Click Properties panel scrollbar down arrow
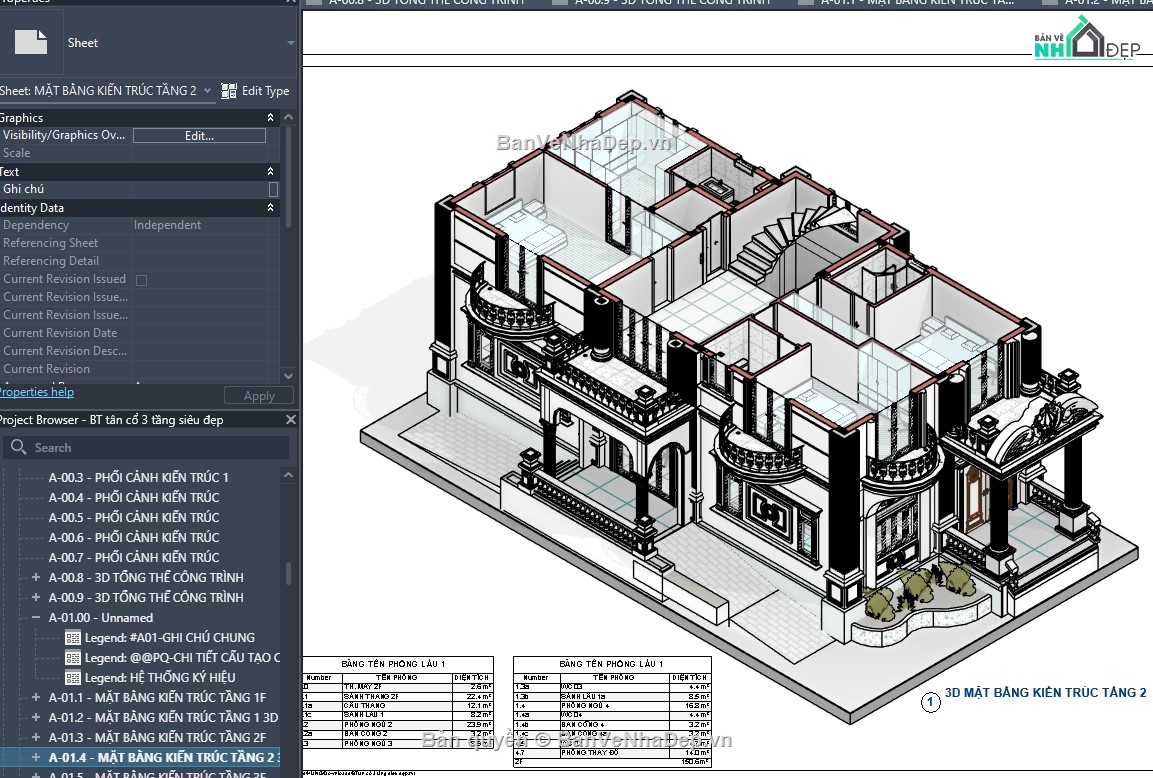This screenshot has height=778, width=1153. click(288, 375)
